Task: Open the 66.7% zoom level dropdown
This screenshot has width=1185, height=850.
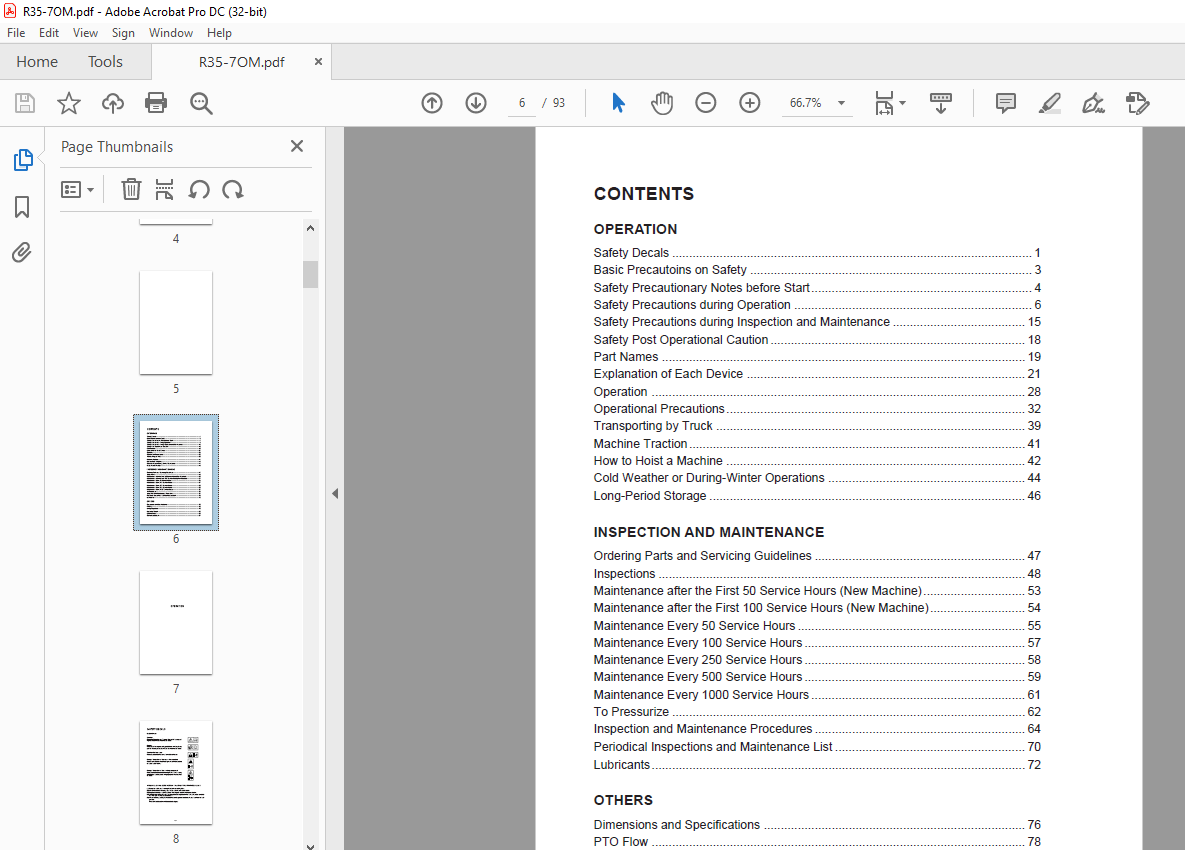Action: (x=841, y=103)
